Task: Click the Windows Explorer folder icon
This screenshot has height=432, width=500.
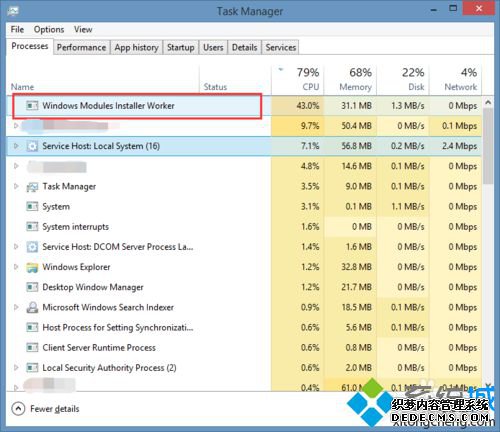Action: 32,267
